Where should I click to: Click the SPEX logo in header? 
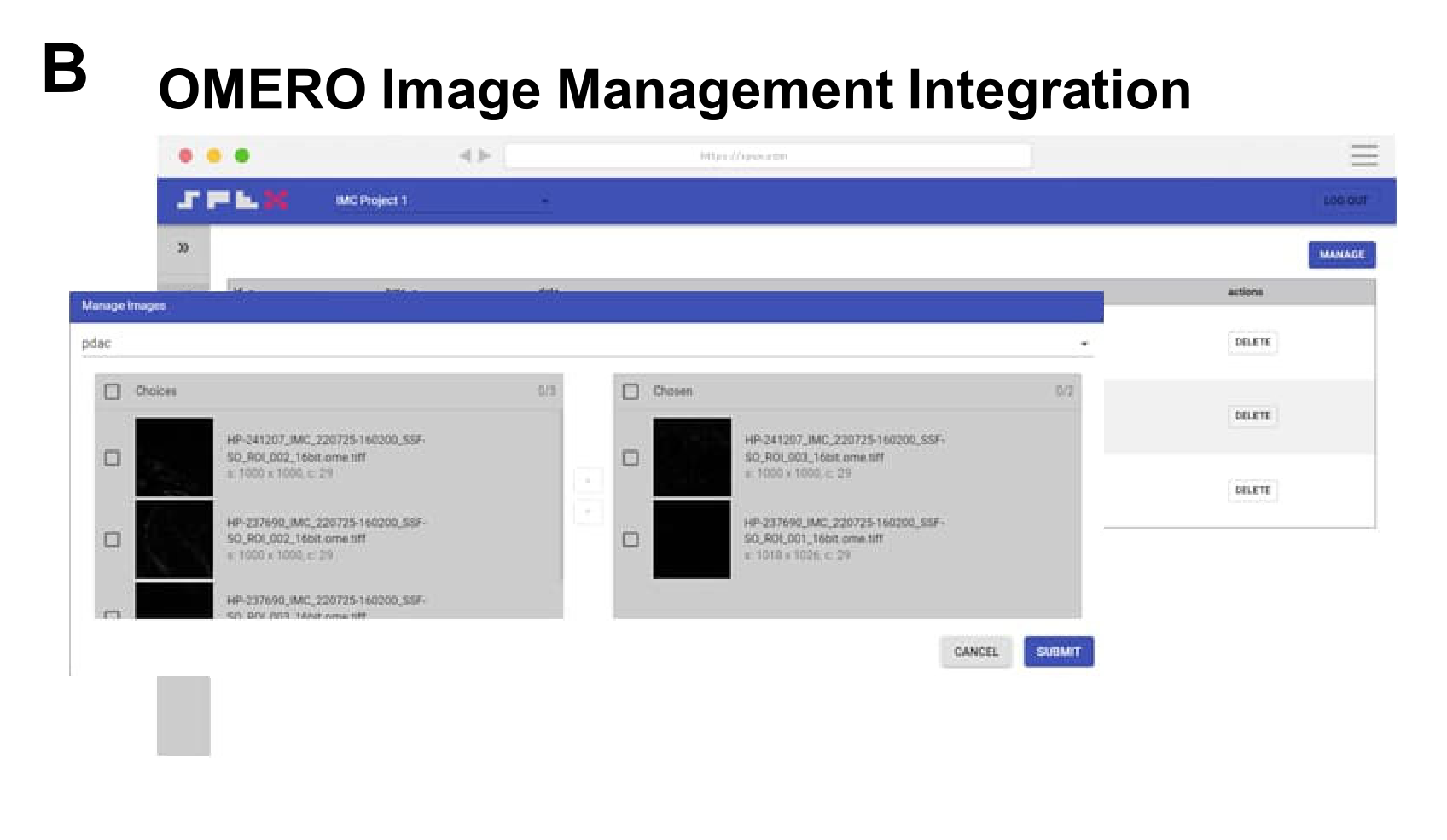[232, 200]
